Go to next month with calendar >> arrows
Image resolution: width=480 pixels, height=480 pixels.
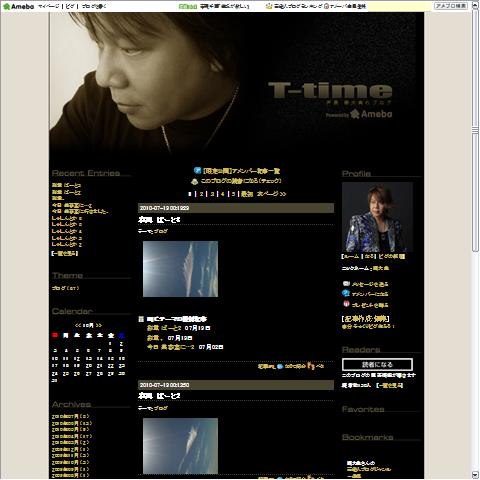tap(99, 325)
